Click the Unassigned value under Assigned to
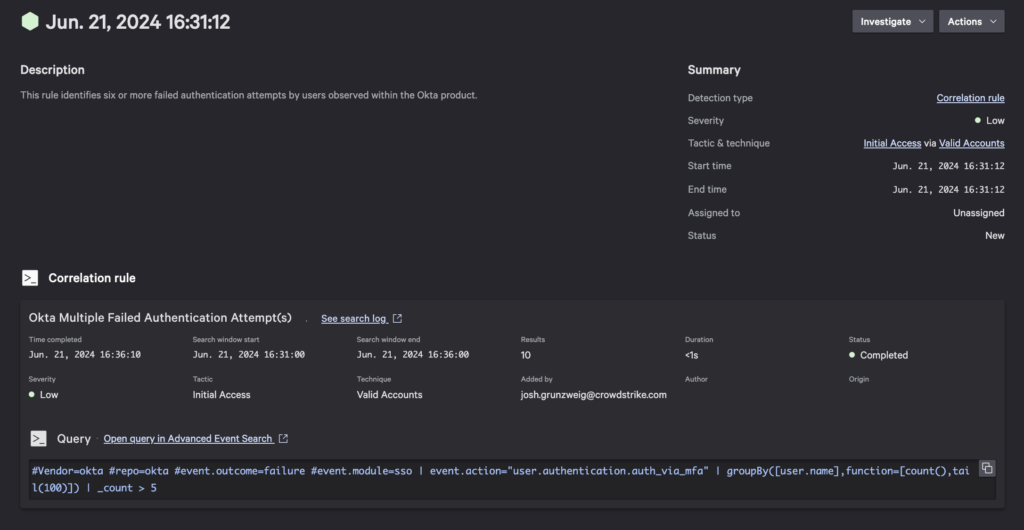Viewport: 1024px width, 530px height. tap(978, 213)
